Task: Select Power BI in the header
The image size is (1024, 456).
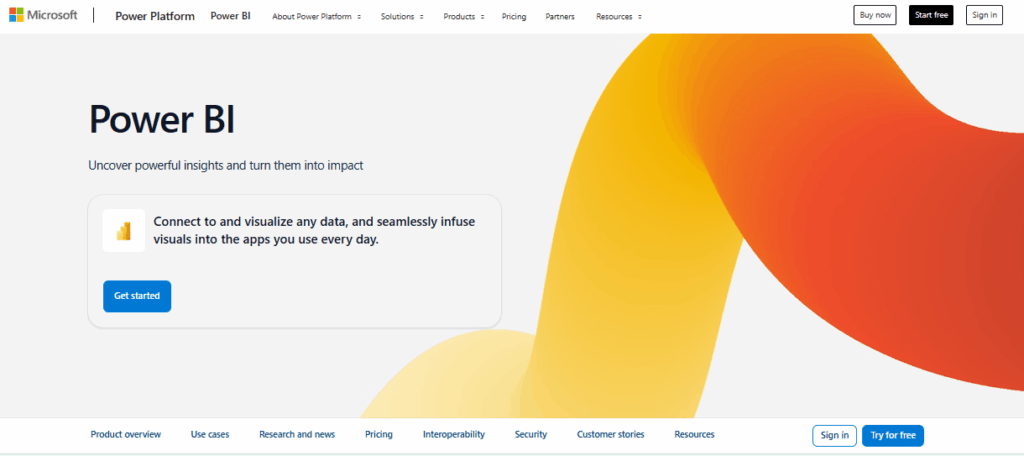Action: click(231, 17)
